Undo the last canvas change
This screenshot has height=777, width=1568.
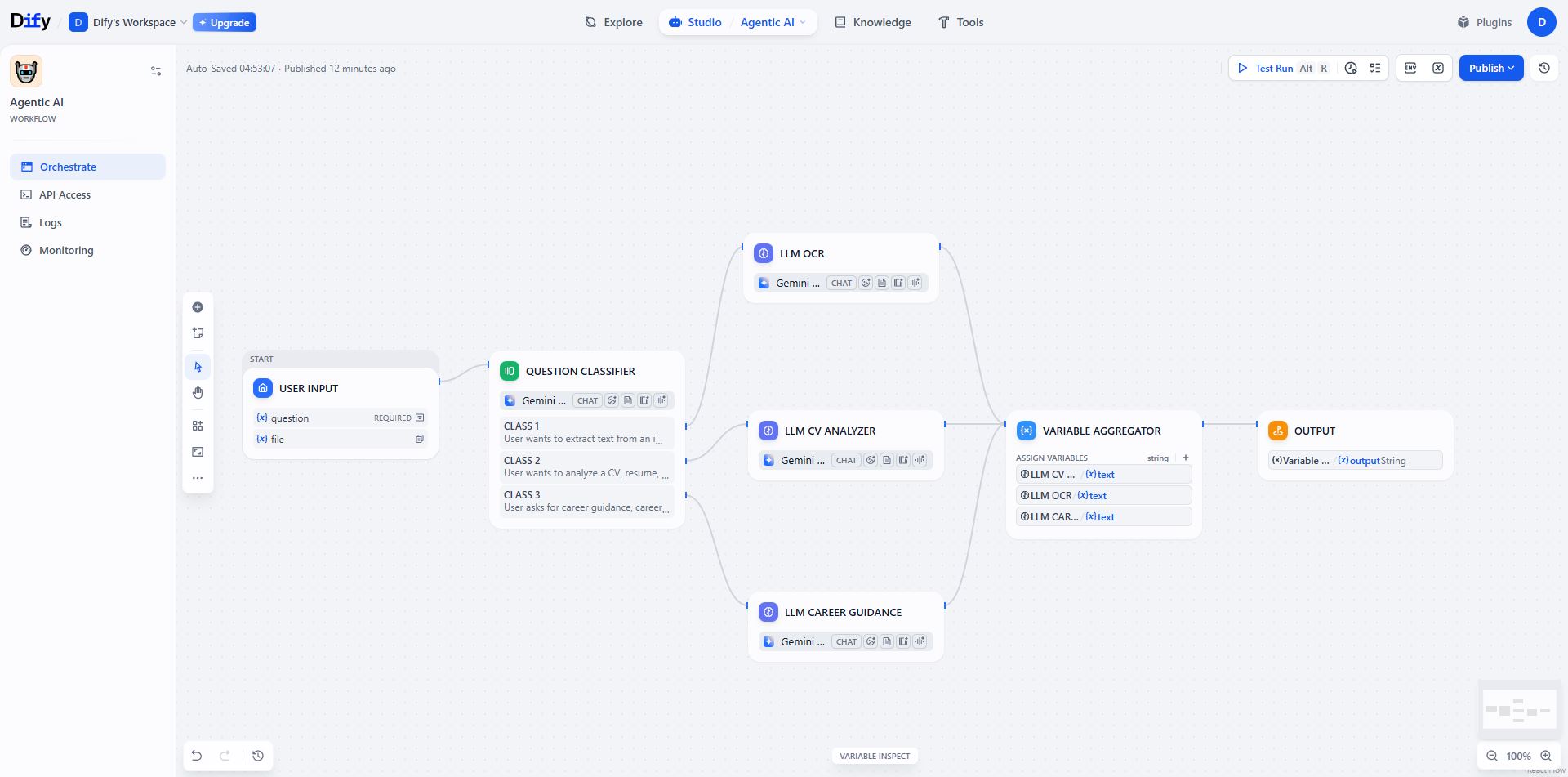[197, 756]
